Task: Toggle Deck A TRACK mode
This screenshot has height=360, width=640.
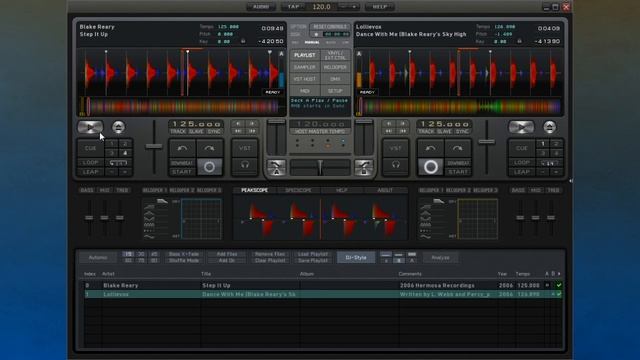Action: tap(178, 131)
